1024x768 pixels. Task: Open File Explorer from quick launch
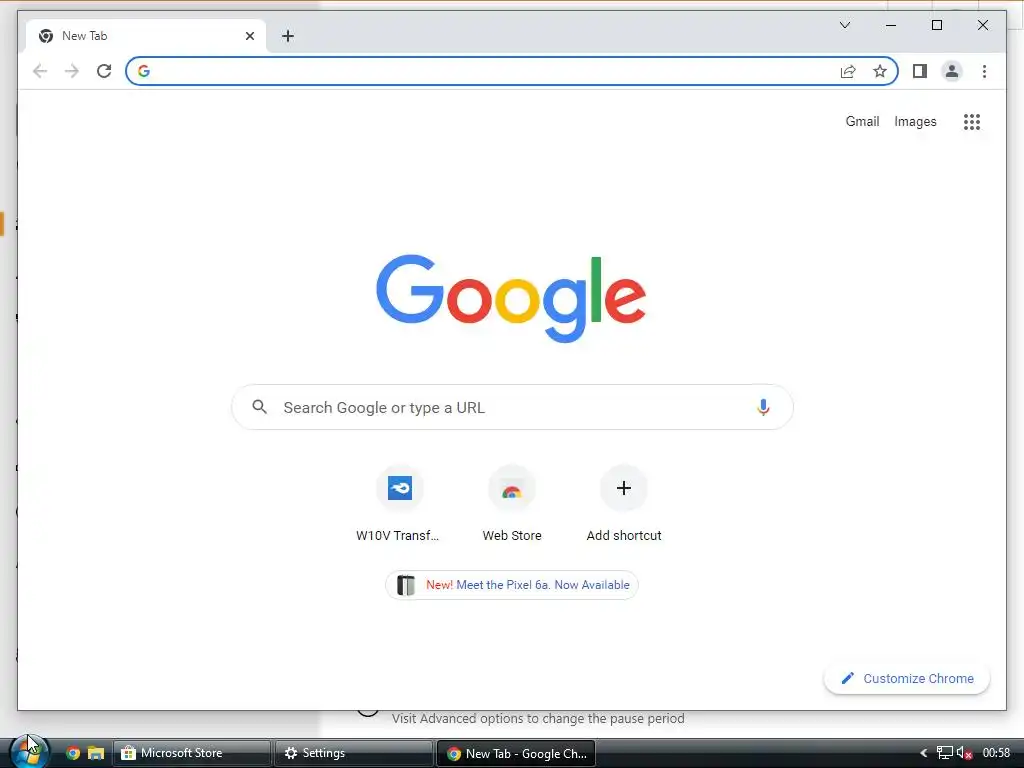point(95,753)
